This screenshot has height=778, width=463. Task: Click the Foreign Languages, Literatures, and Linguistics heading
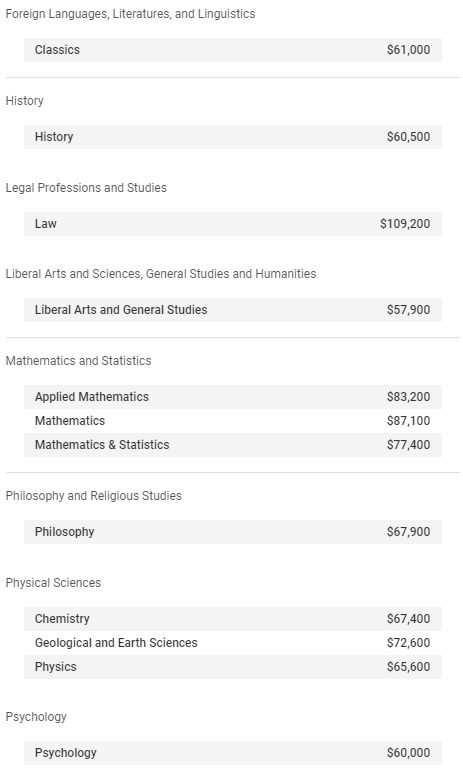[130, 14]
